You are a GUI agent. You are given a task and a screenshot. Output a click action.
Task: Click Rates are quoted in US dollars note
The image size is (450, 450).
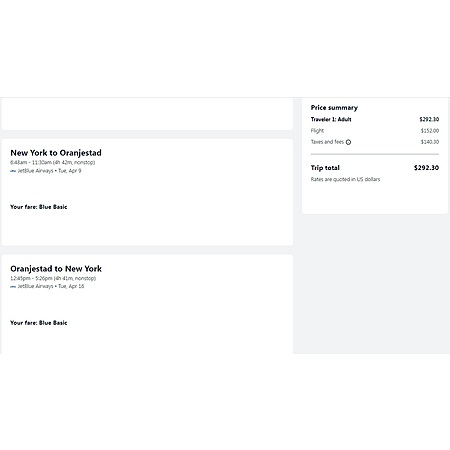tap(345, 179)
